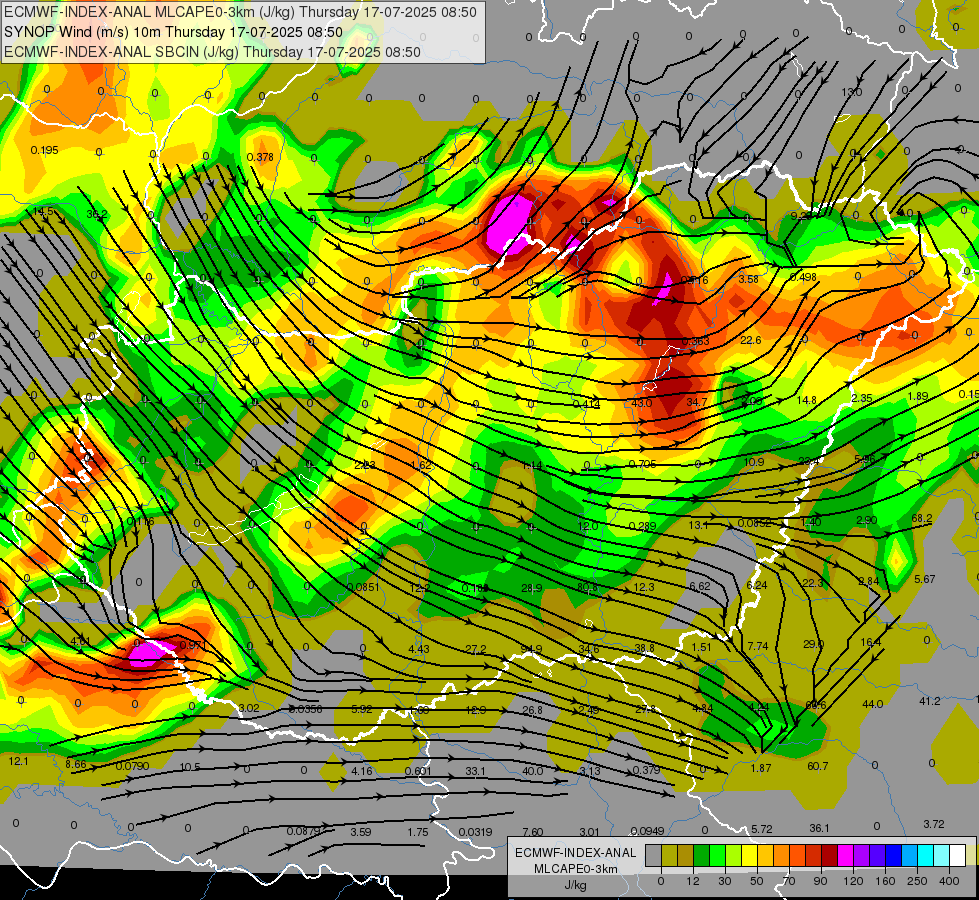Click the legend tick label 160
This screenshot has width=979, height=900.
pos(885,881)
